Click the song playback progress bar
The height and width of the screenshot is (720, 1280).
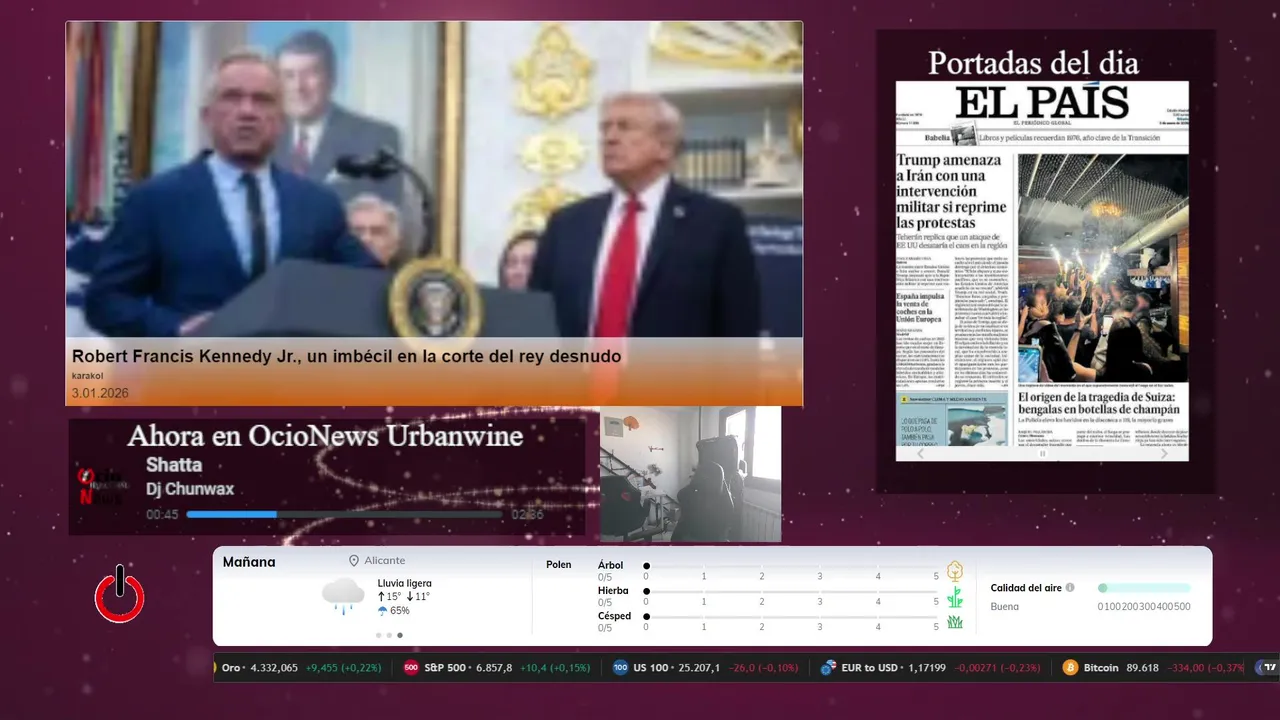[x=345, y=514]
